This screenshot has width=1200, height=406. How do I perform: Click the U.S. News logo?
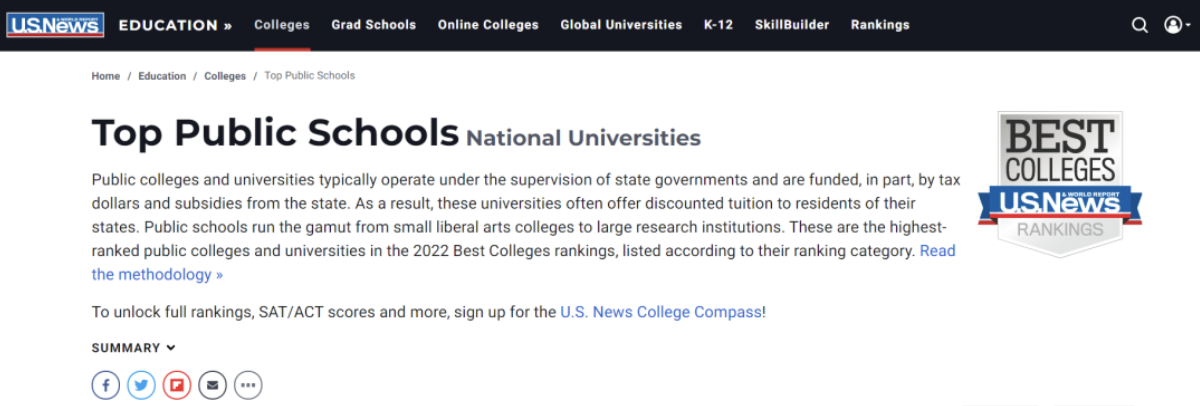55,25
